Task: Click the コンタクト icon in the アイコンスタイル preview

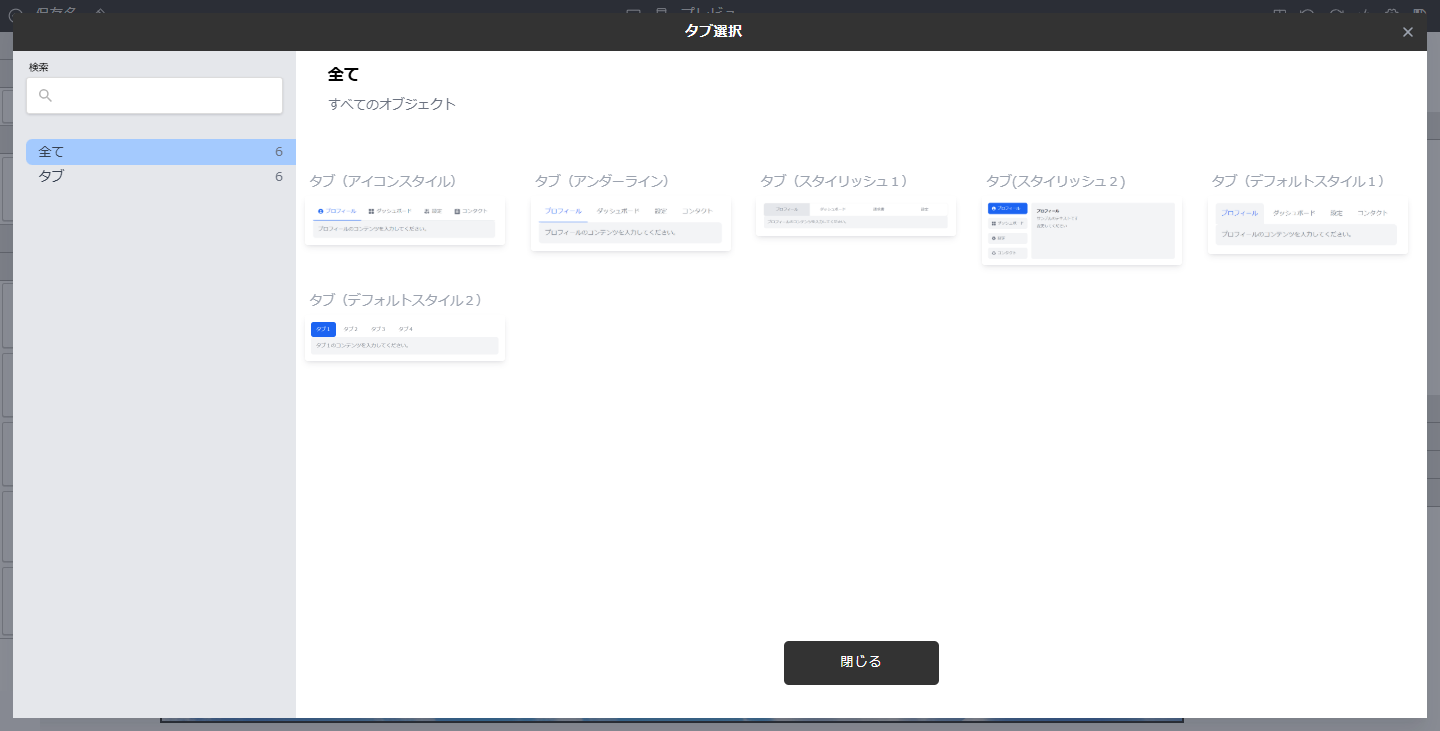Action: (x=457, y=211)
